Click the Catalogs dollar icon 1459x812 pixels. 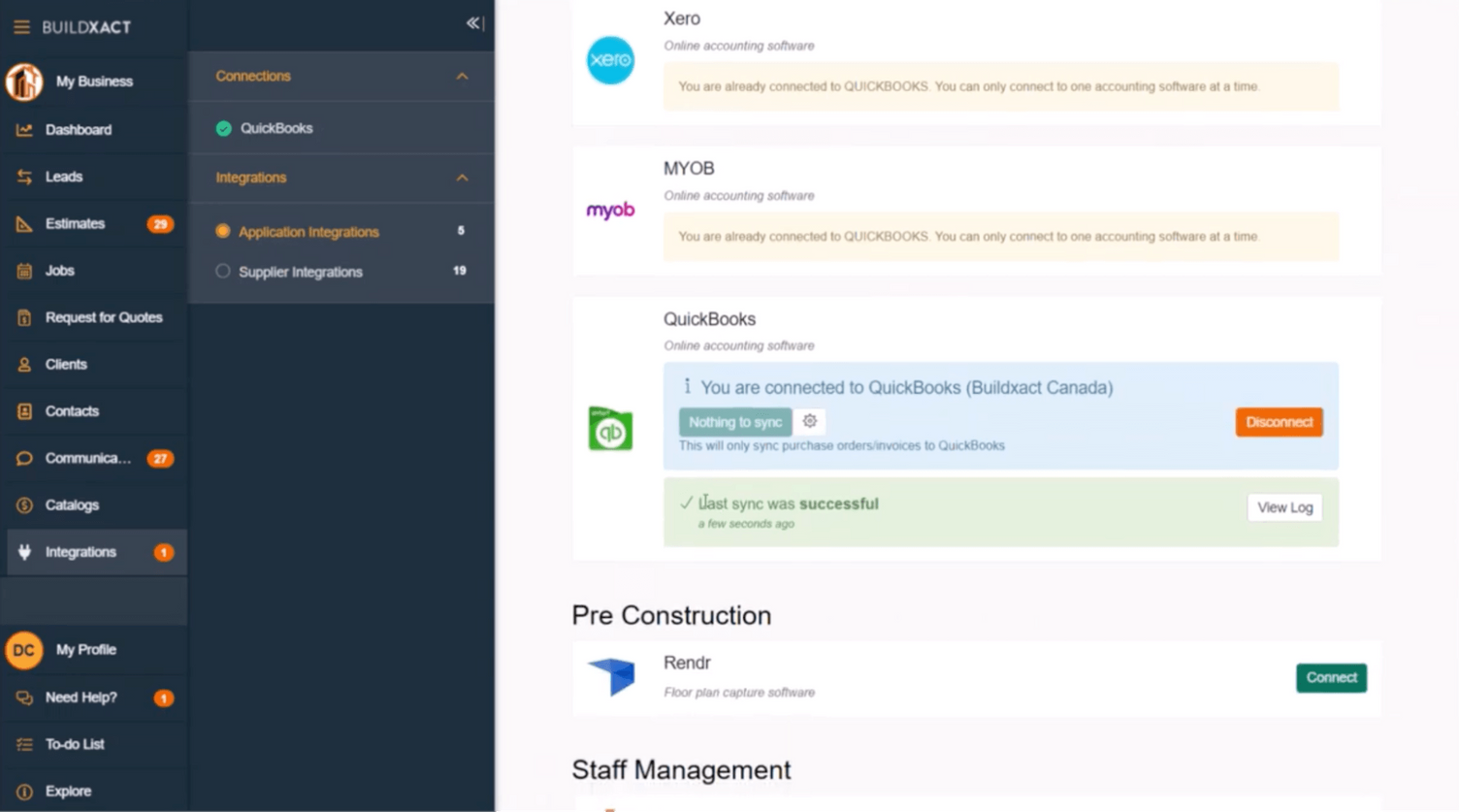(x=24, y=505)
